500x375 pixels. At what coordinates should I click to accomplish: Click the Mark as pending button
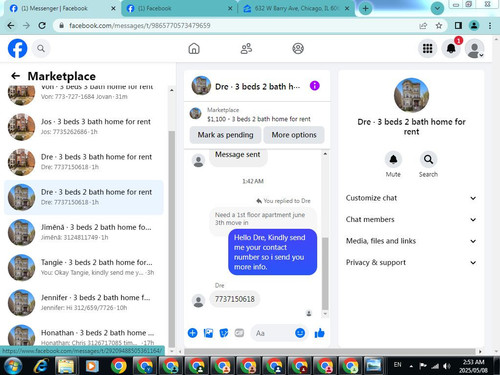pos(225,135)
